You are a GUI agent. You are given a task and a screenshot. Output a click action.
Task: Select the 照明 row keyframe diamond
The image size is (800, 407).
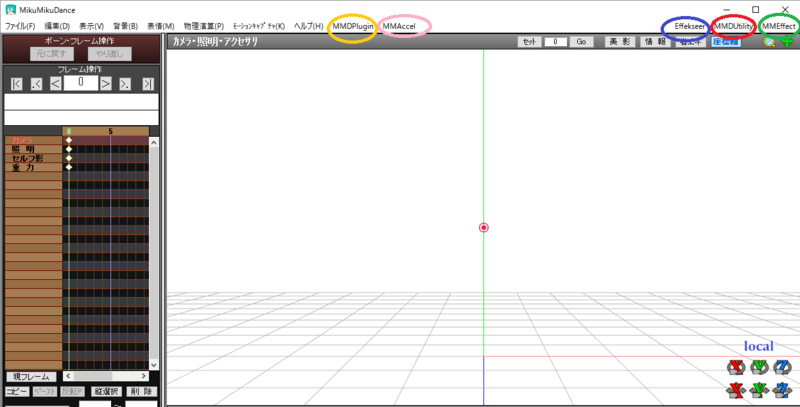69,149
